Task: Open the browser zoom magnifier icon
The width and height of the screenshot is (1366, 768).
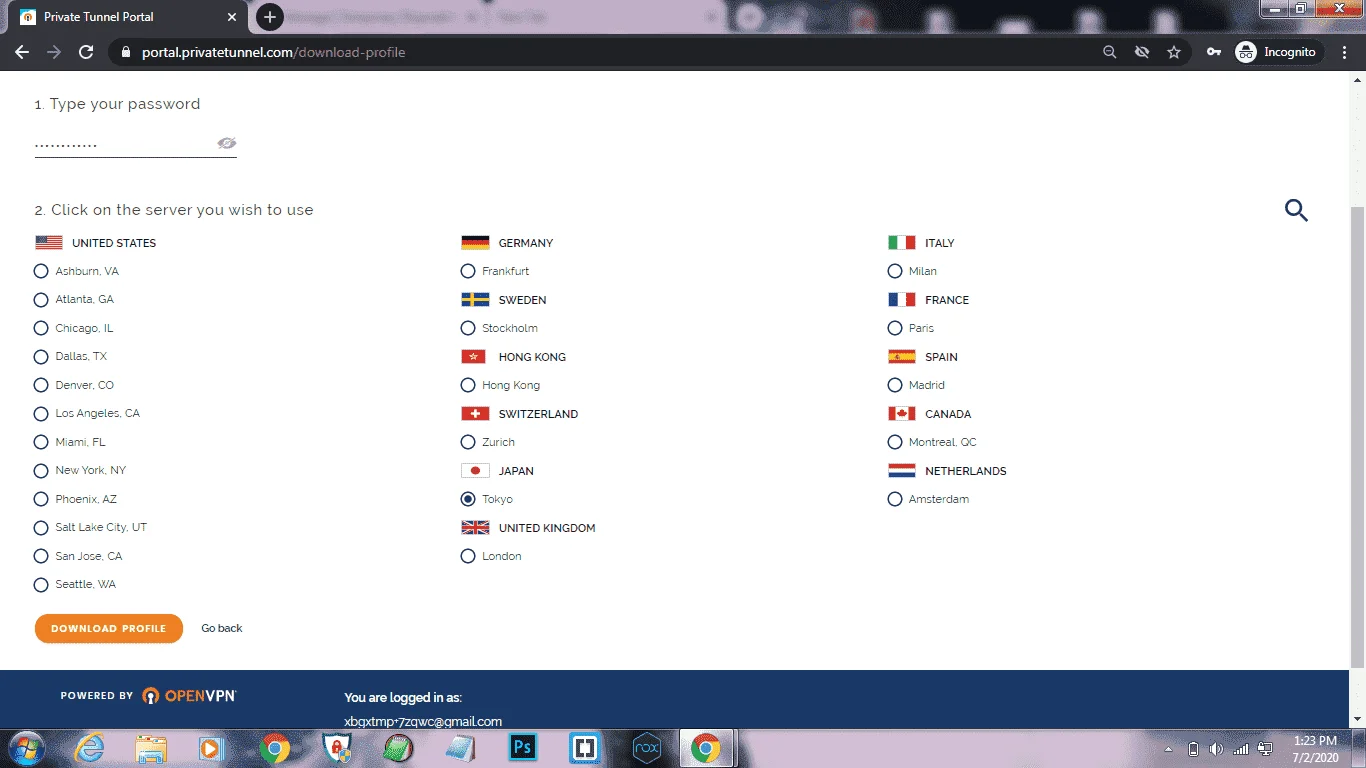Action: point(1109,52)
